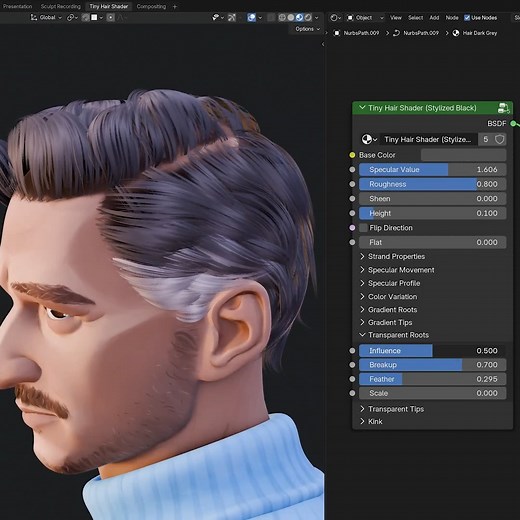Click the BSDF output socket
The height and width of the screenshot is (520, 520).
tap(513, 124)
